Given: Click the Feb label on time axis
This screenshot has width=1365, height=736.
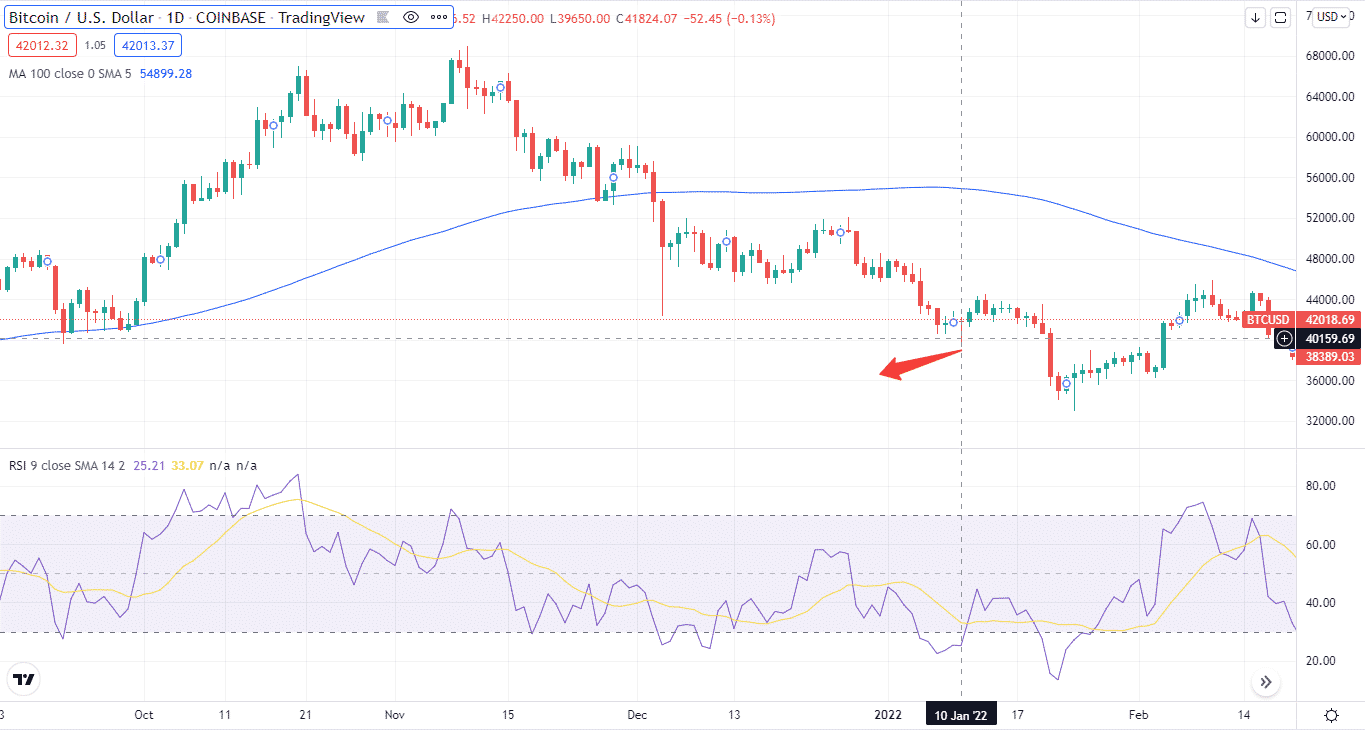Looking at the screenshot, I should 1138,715.
